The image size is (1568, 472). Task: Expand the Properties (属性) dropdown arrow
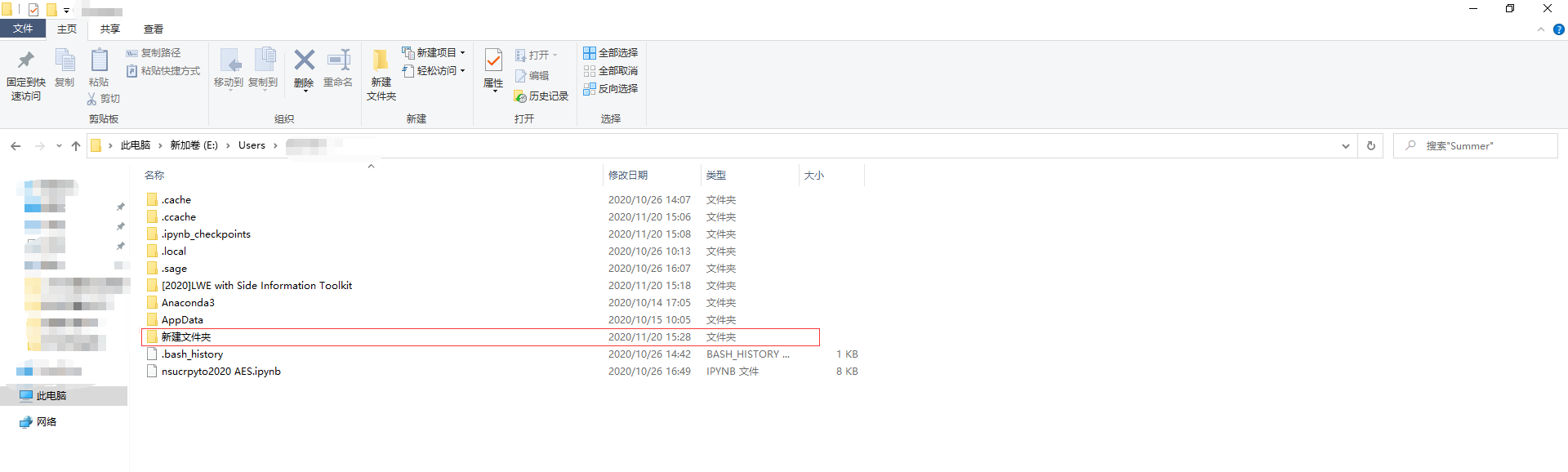coord(494,91)
